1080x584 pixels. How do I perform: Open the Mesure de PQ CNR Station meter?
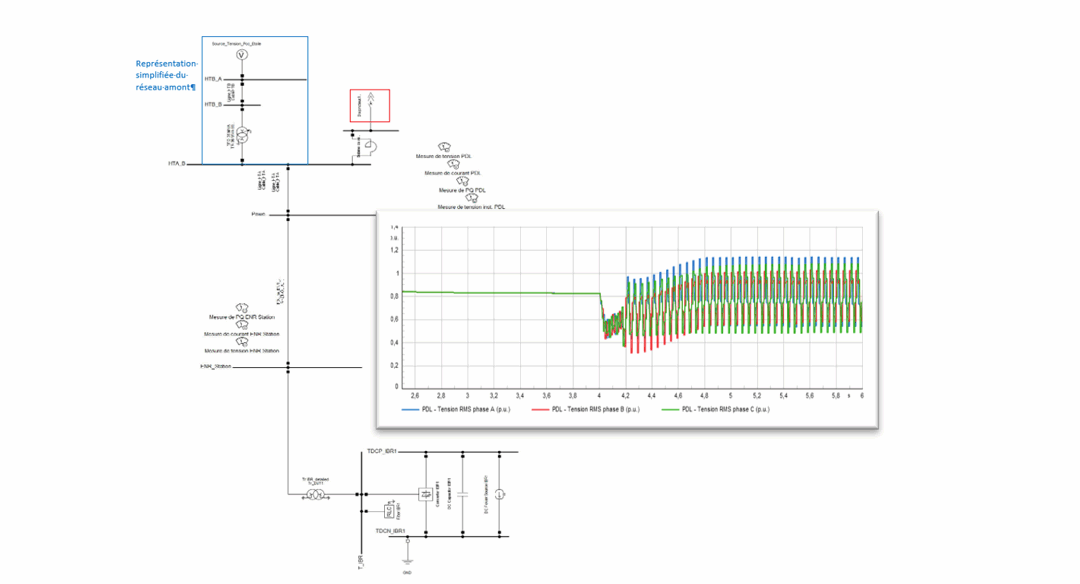[x=241, y=307]
